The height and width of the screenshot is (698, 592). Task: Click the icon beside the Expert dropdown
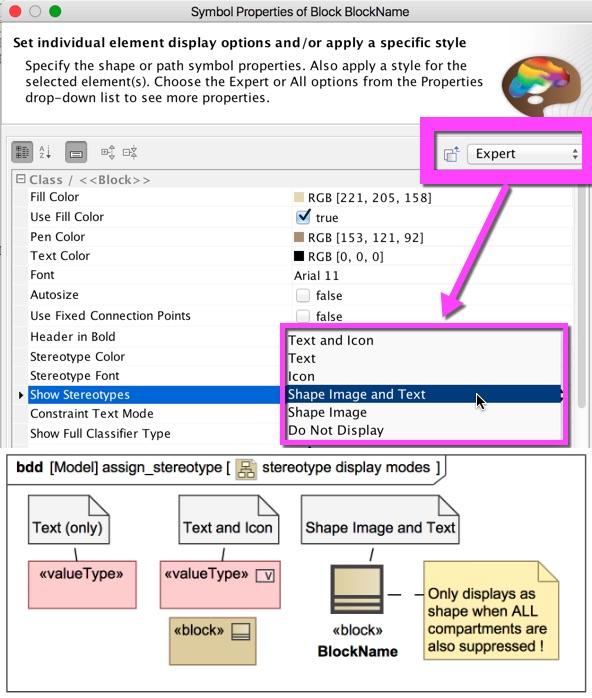tap(451, 154)
